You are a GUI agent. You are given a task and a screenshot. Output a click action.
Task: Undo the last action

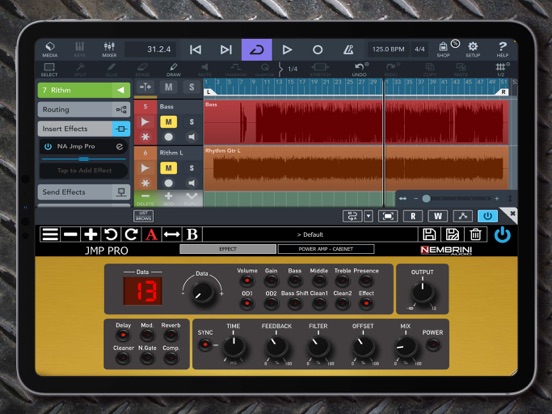[359, 70]
